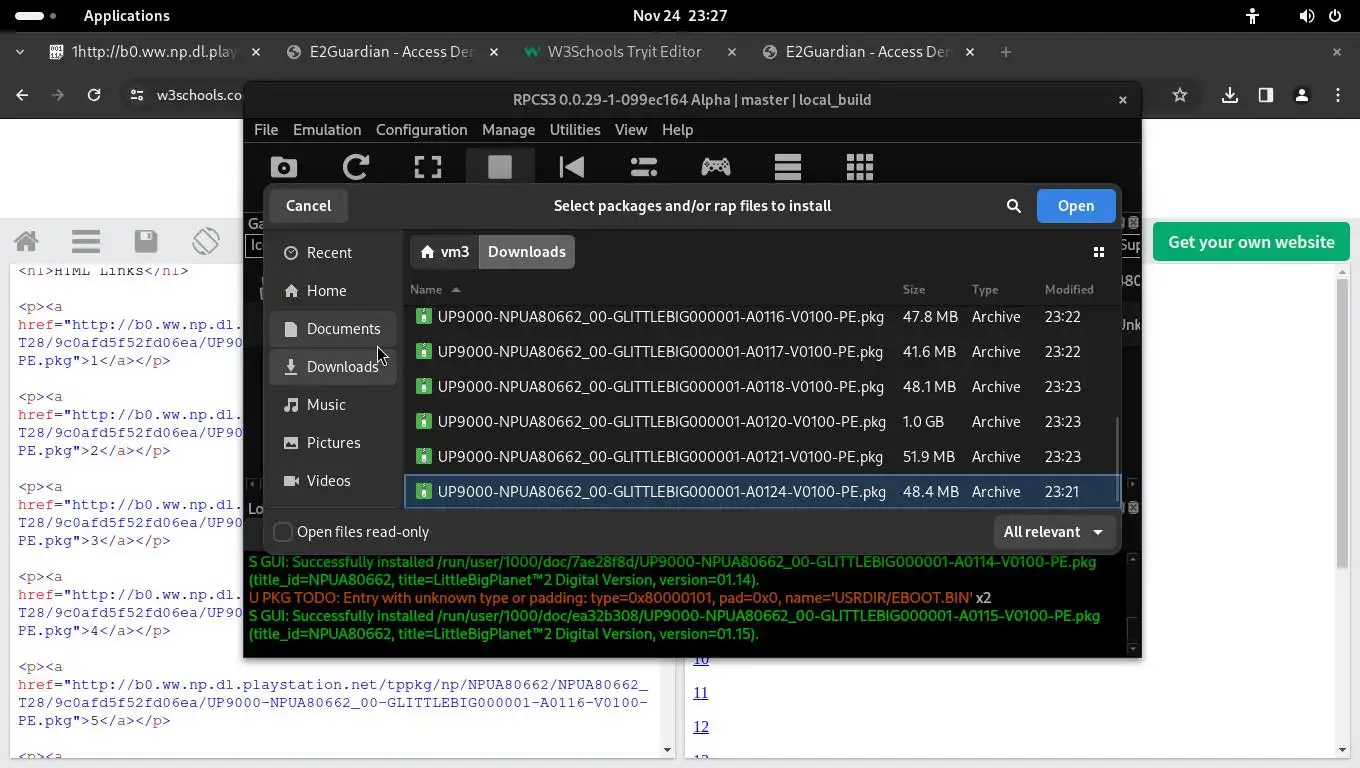Click result link 12 in preview
Viewport: 1360px width, 768px height.
[x=700, y=727]
